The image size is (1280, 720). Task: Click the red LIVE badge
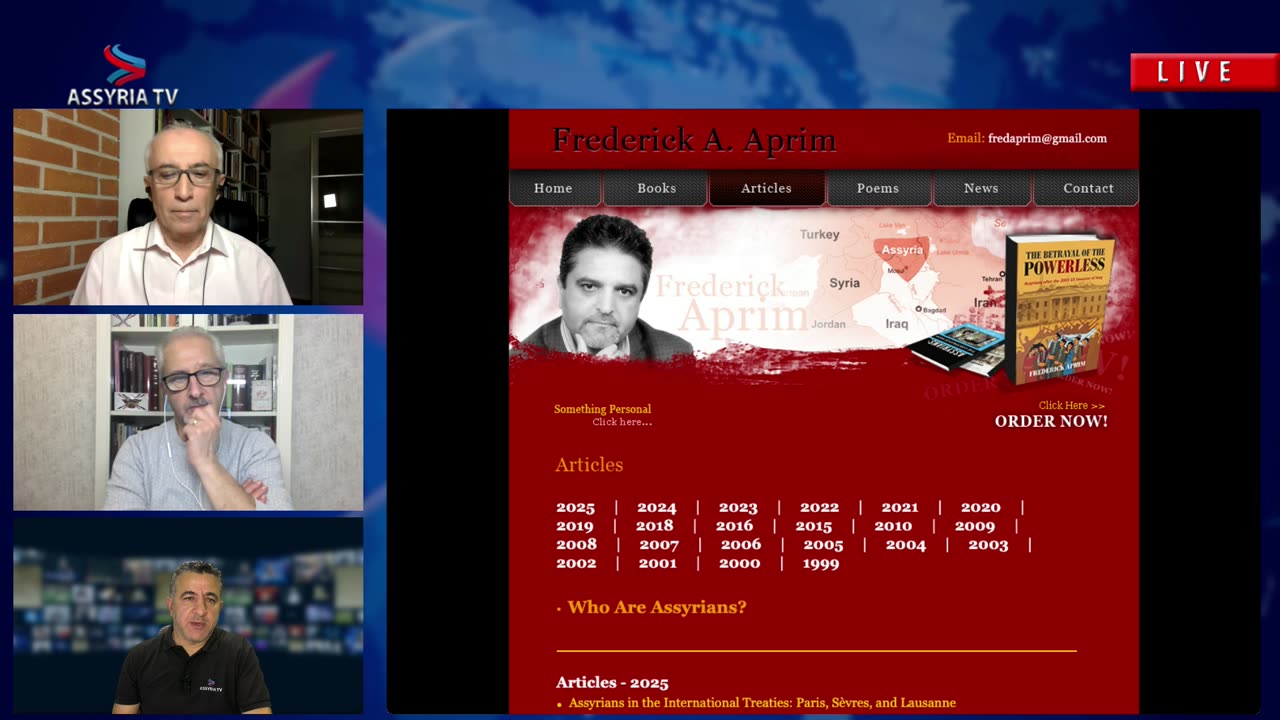1205,72
